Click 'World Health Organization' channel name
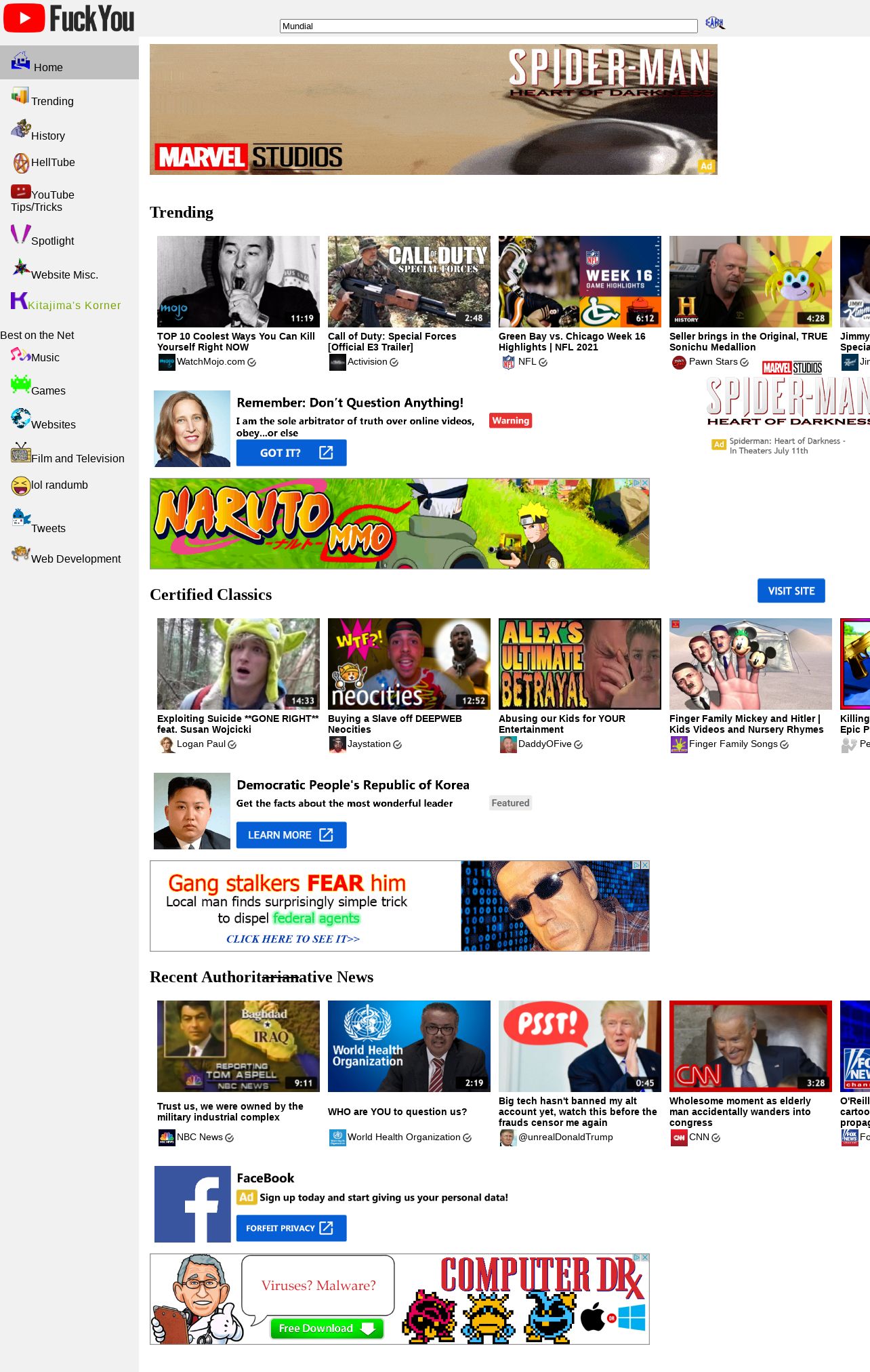The width and height of the screenshot is (870, 1372). click(x=404, y=1137)
